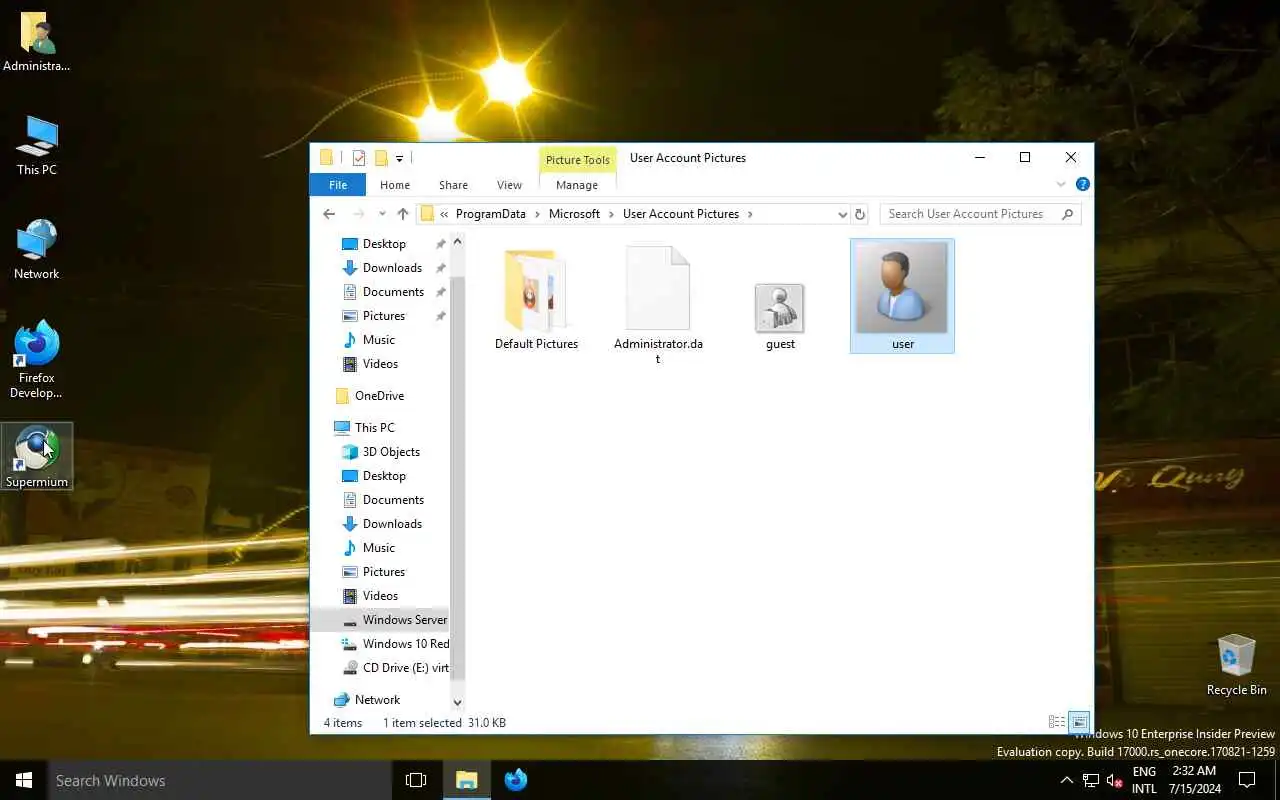Click the search magnifier icon
The image size is (1280, 800).
1068,214
